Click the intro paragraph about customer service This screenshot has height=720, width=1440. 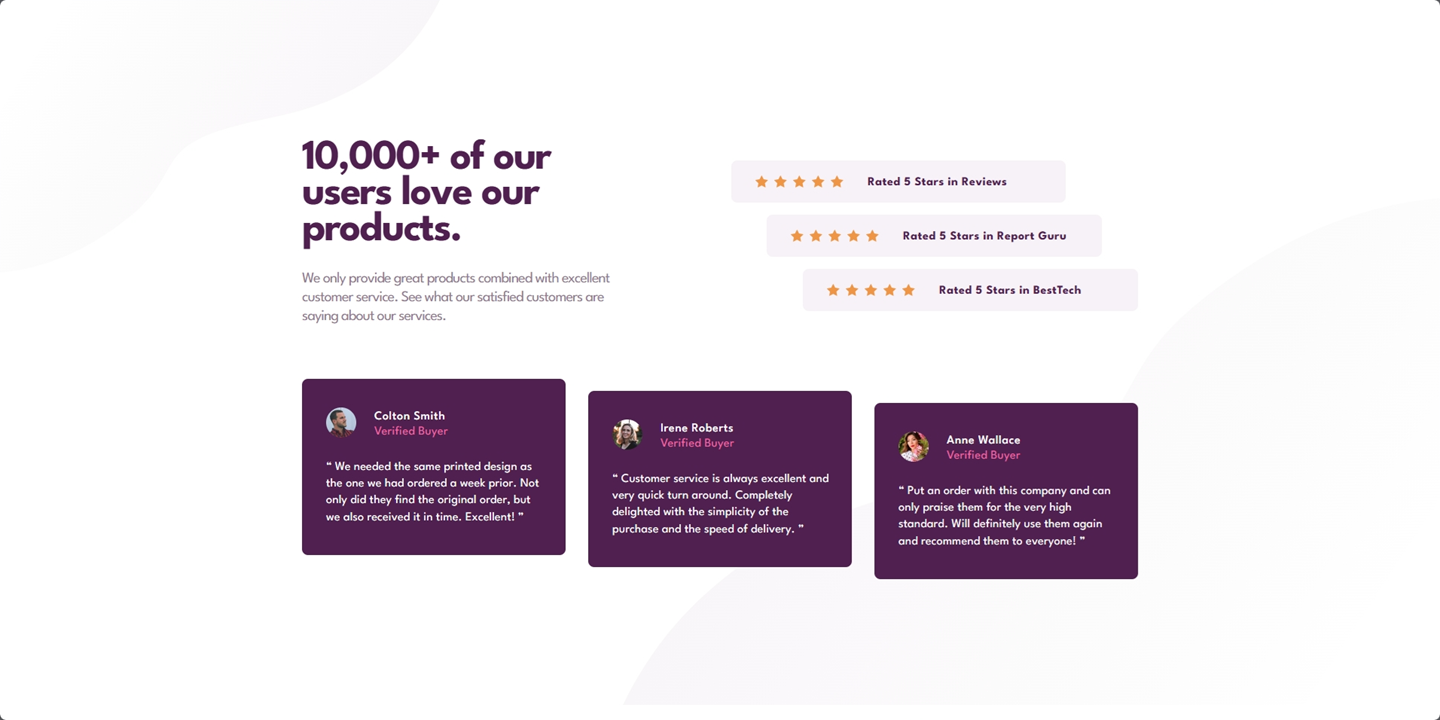tap(456, 296)
